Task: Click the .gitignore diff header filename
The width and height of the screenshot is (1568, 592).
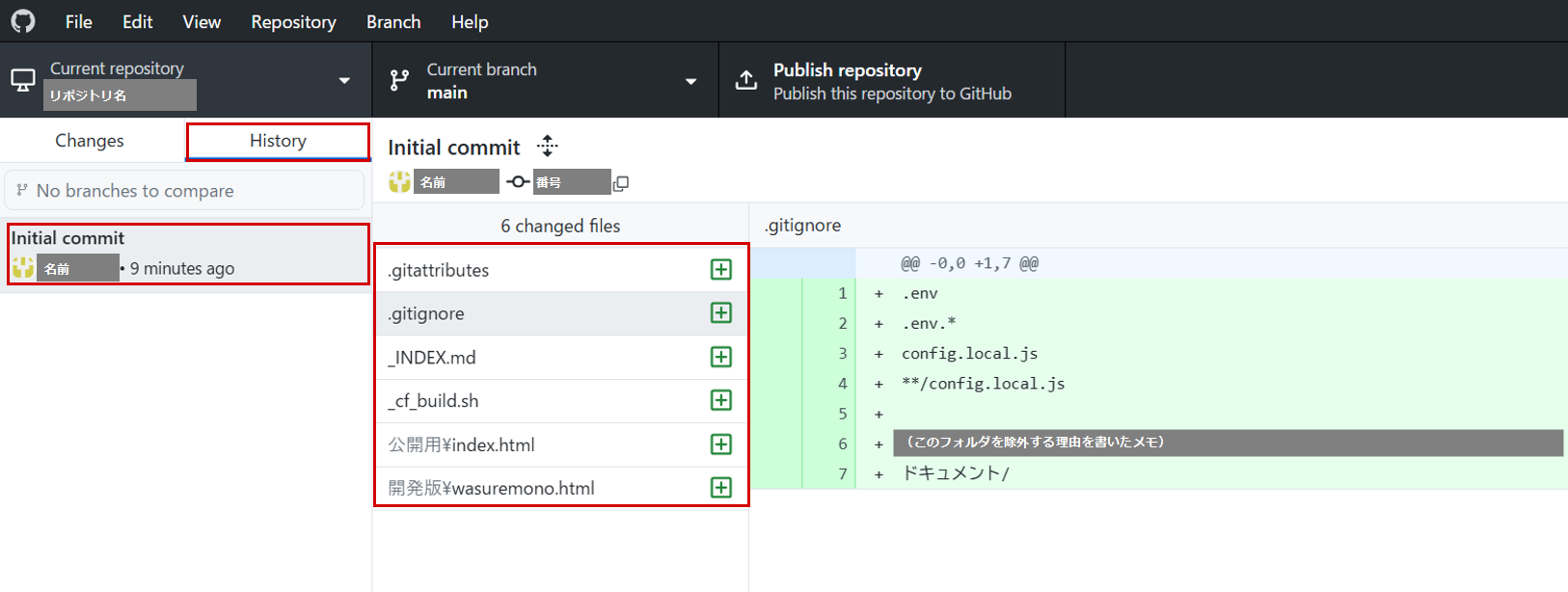Action: (802, 226)
